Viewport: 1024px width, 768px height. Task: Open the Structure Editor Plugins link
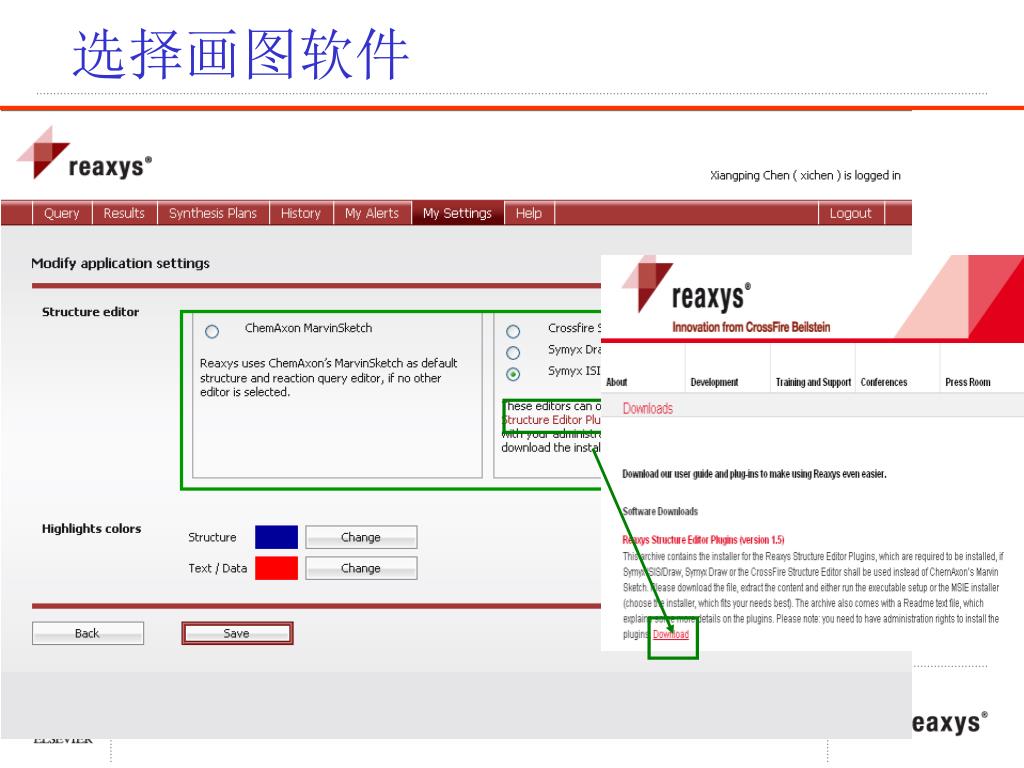tap(551, 420)
